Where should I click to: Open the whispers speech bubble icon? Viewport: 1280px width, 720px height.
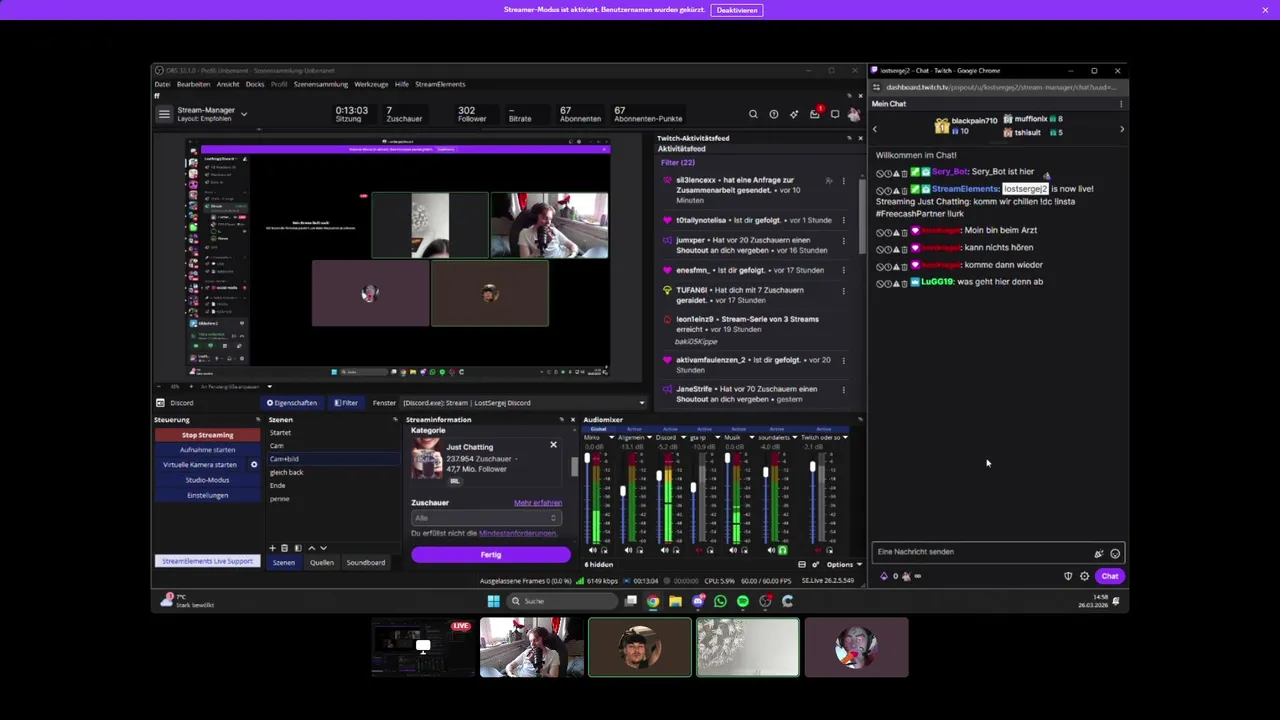[835, 114]
